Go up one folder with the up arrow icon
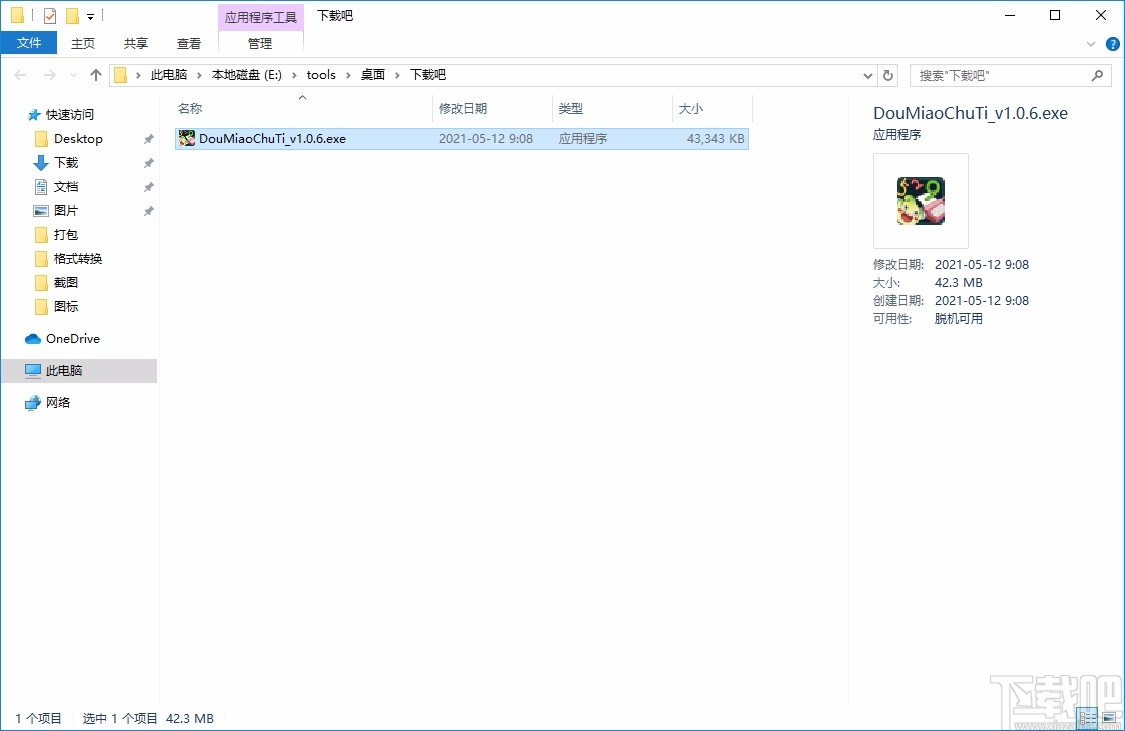The image size is (1125, 731). point(95,74)
